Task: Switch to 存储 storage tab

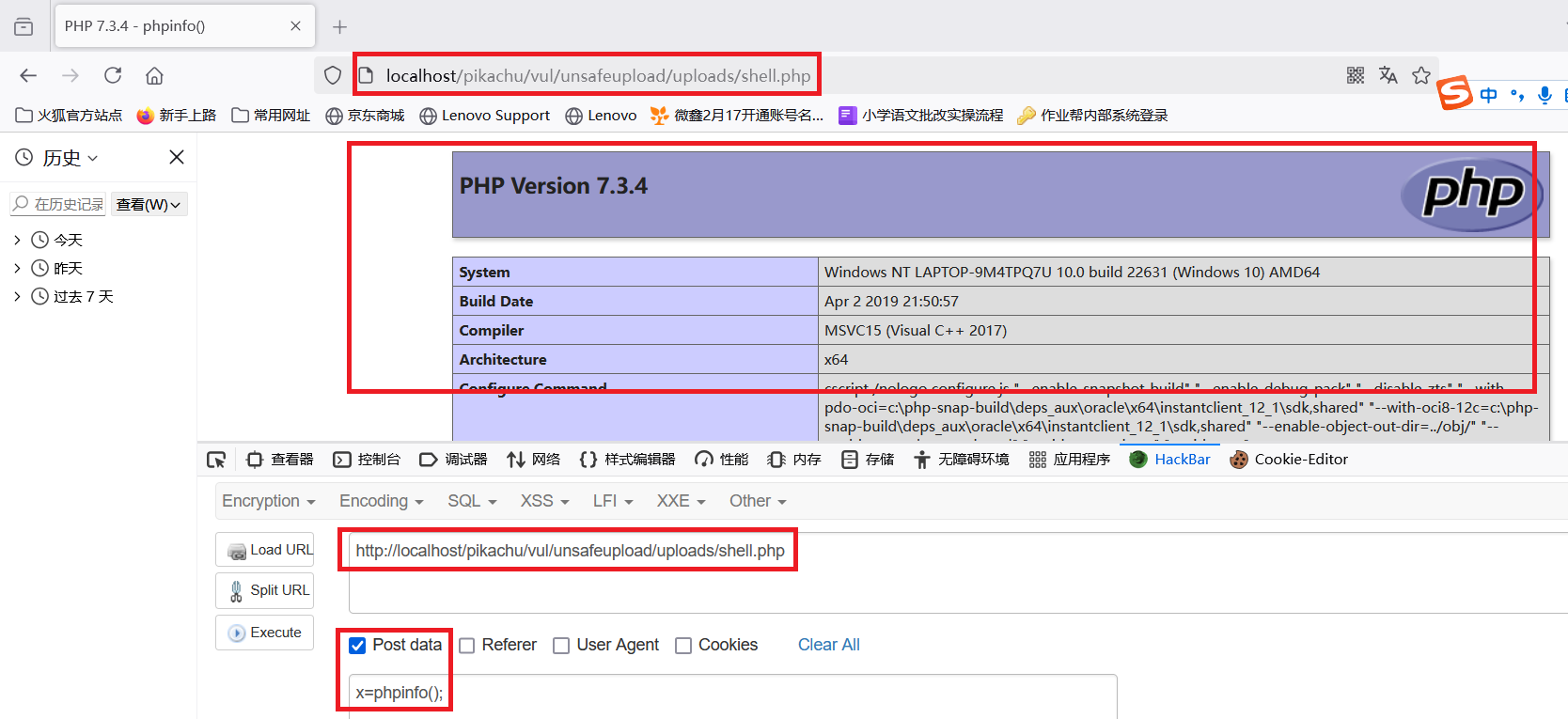Action: coord(868,460)
